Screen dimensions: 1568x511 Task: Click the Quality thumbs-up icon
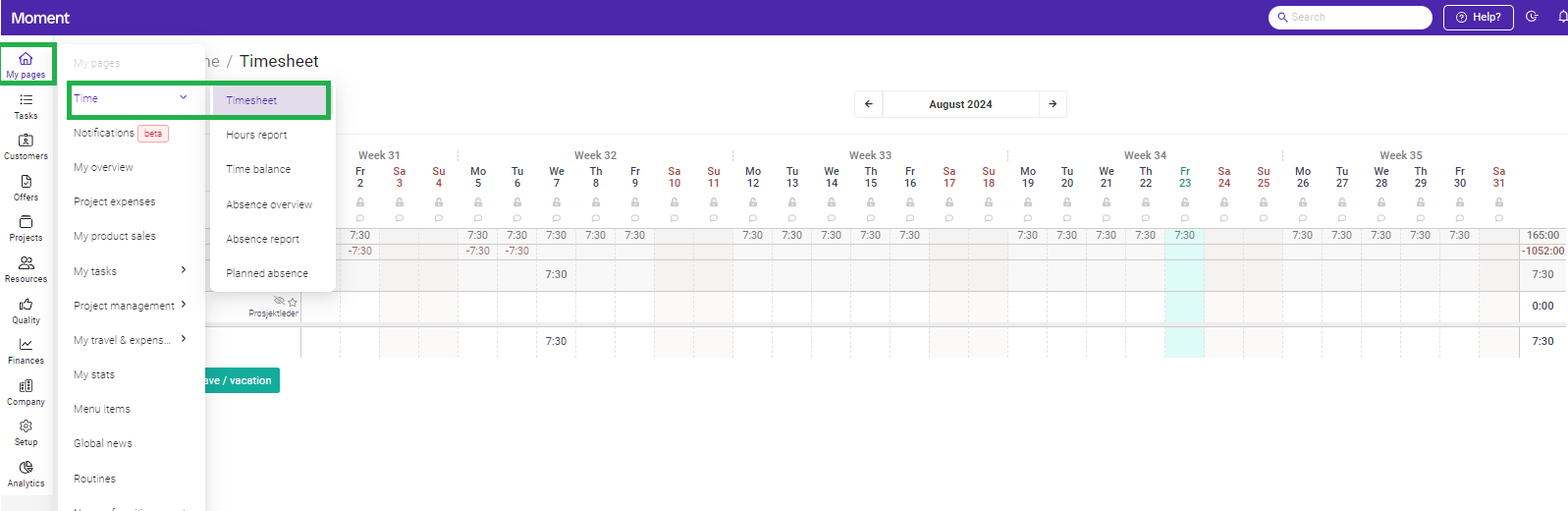26,311
